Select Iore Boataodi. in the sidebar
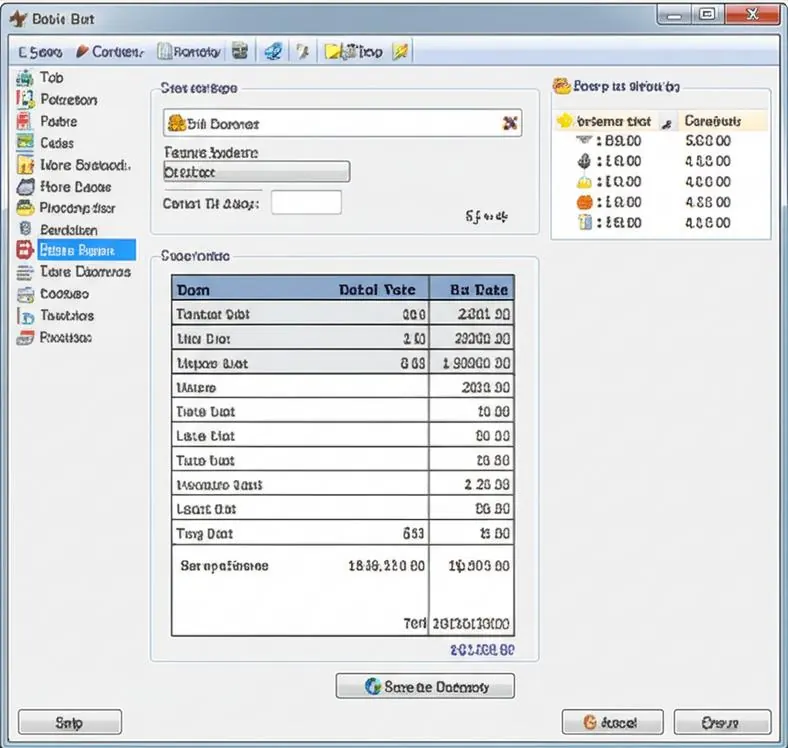This screenshot has width=788, height=748. [85, 165]
